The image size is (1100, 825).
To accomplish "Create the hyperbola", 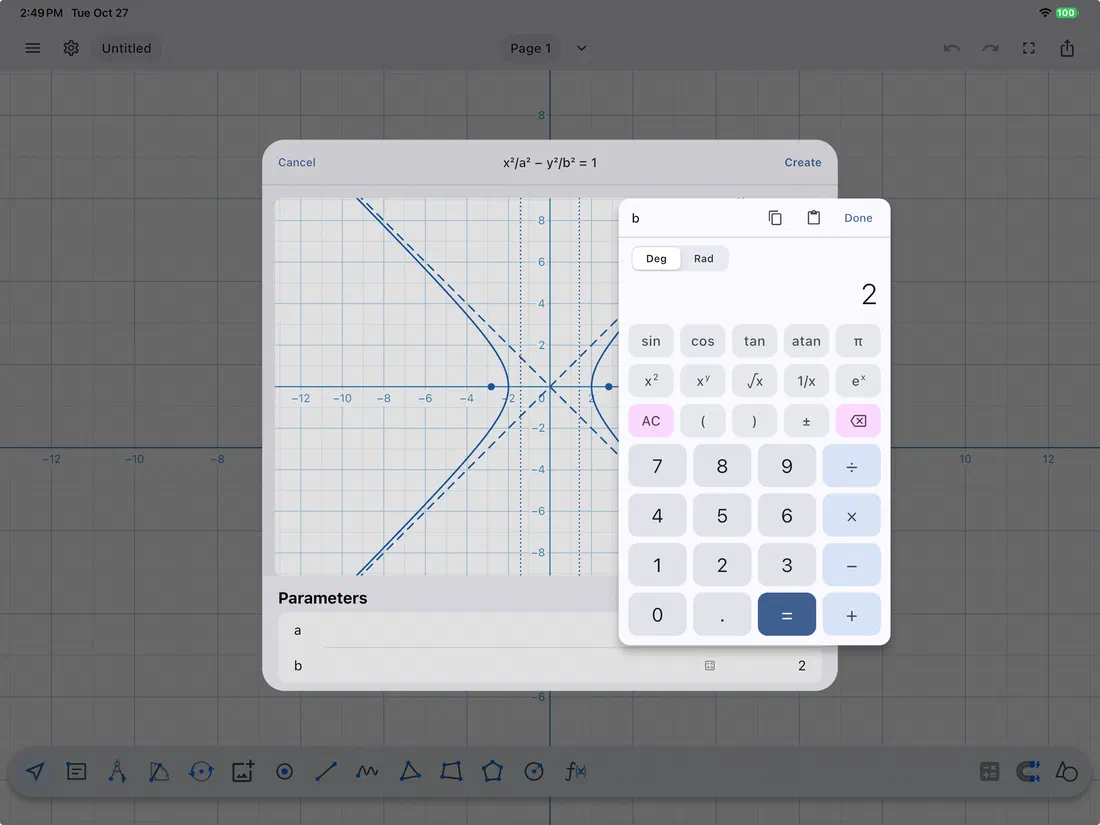I will coord(803,163).
